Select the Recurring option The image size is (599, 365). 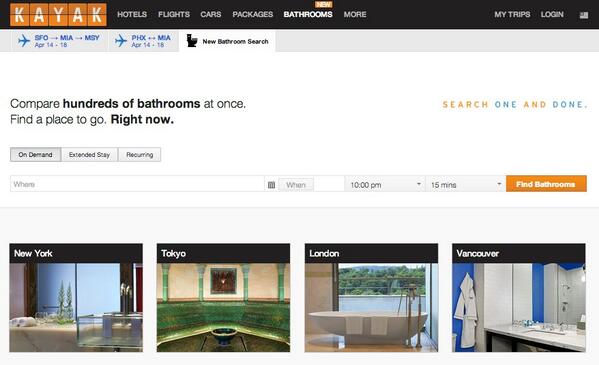(139, 155)
